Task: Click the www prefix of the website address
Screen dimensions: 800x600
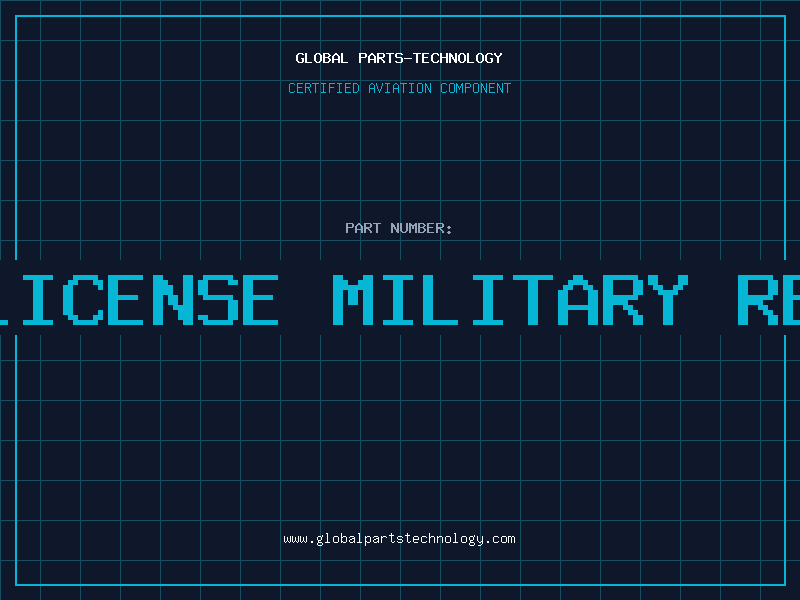Action: (x=295, y=539)
